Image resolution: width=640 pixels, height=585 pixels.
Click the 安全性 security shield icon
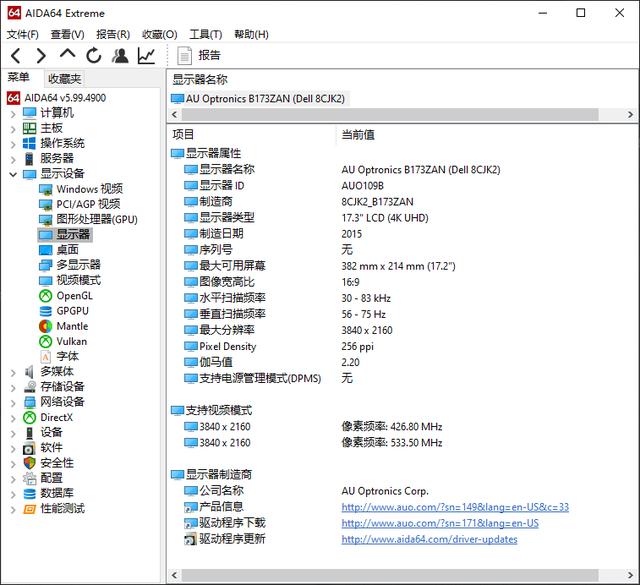pyautogui.click(x=29, y=463)
